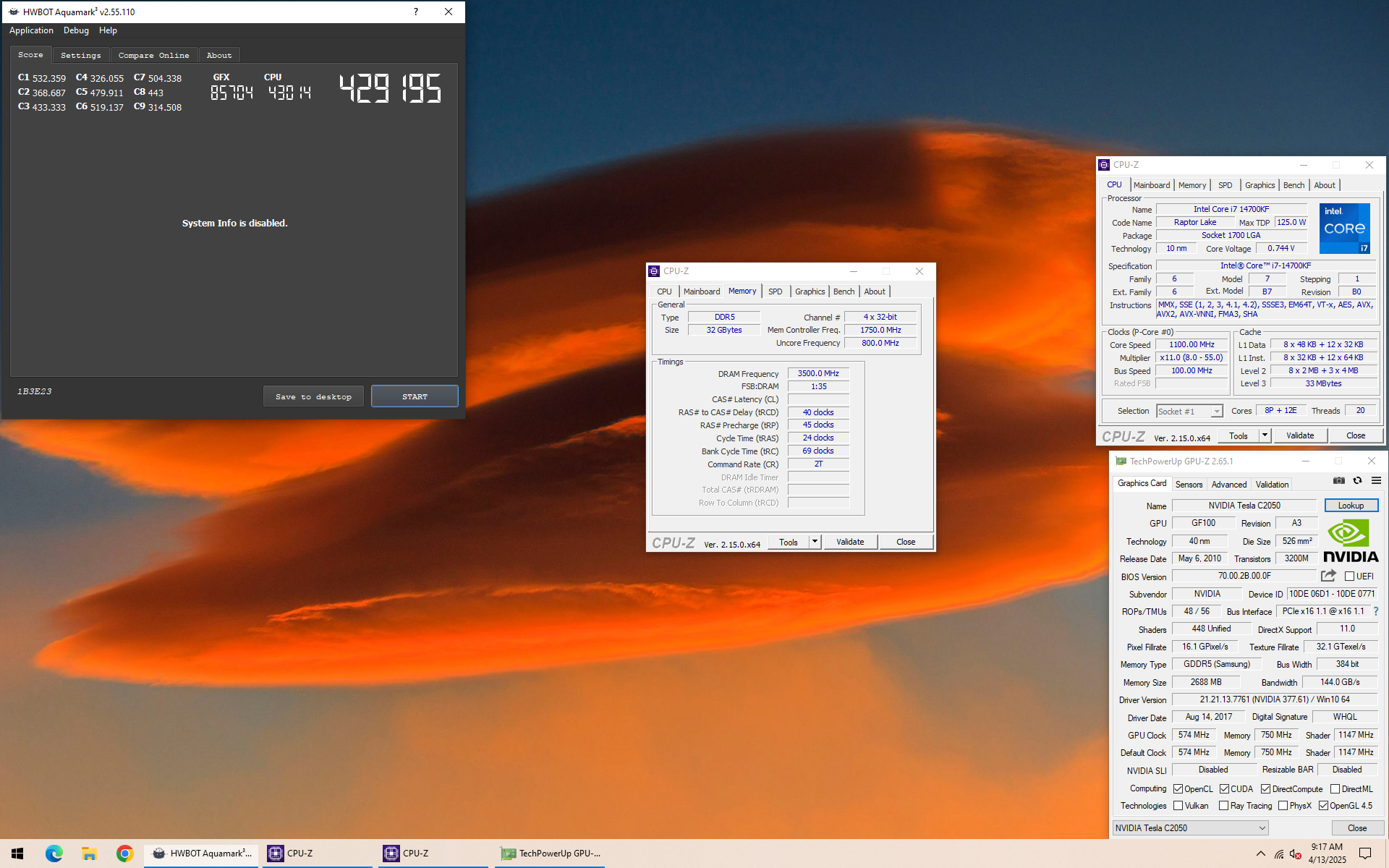Start the Aquamark benchmark

pyautogui.click(x=415, y=396)
